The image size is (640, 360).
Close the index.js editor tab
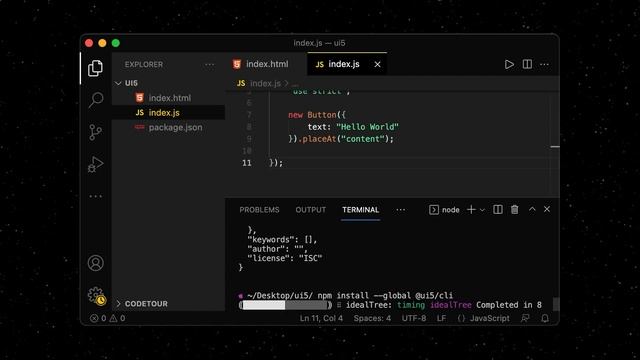[x=378, y=64]
